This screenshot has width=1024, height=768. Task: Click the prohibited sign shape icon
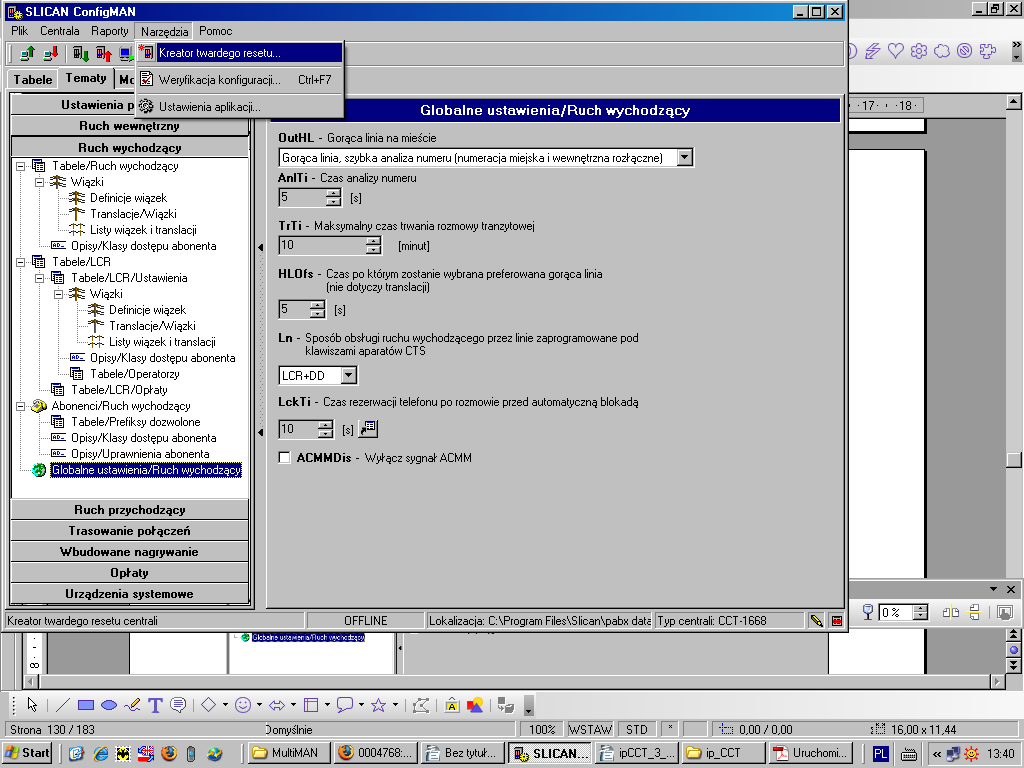click(x=965, y=50)
